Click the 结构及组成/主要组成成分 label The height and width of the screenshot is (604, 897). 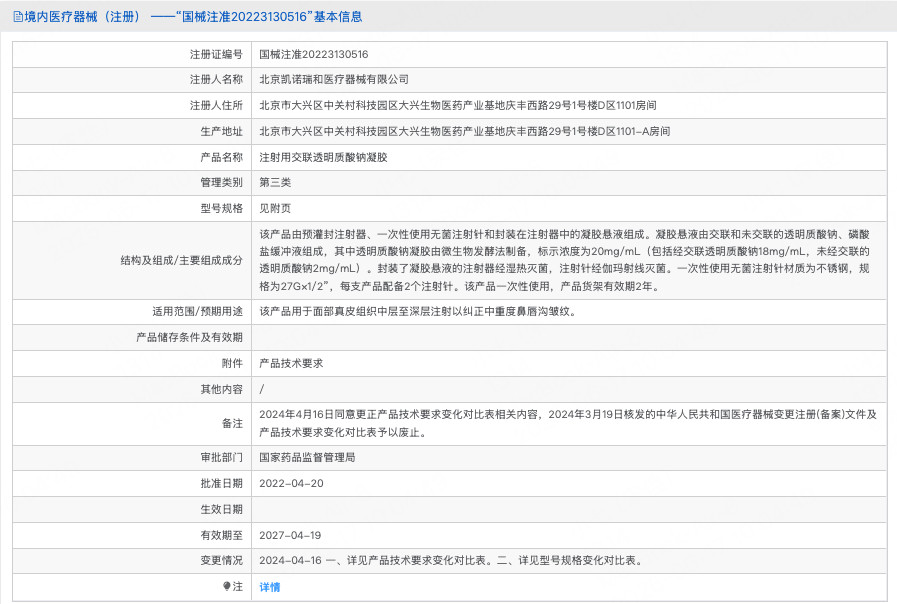click(x=181, y=260)
